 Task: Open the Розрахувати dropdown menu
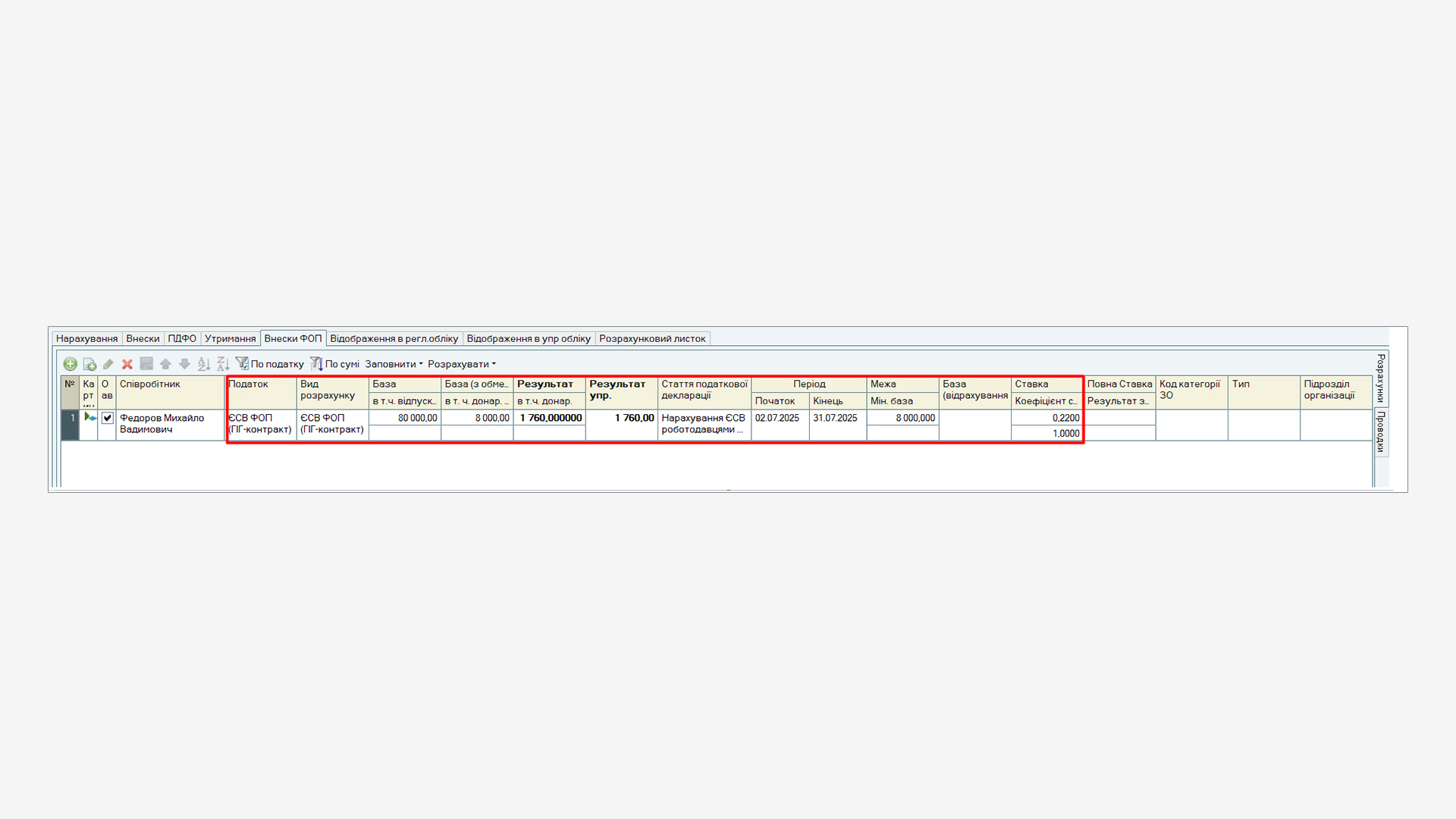point(462,364)
